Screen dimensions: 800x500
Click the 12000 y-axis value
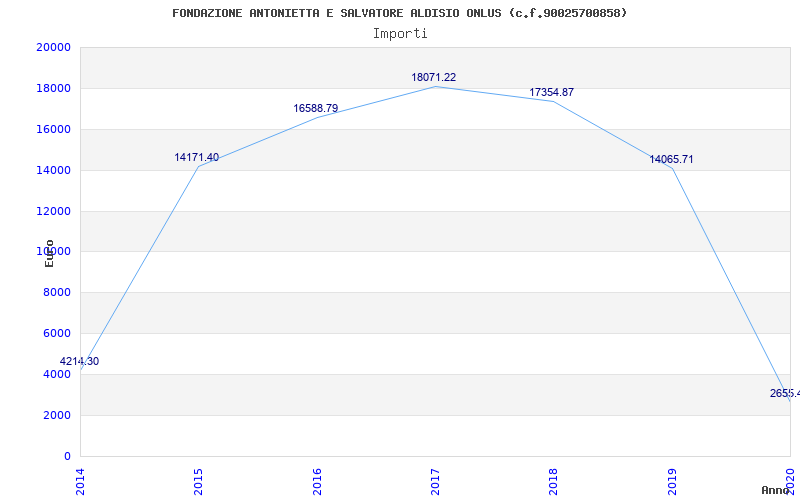(53, 211)
